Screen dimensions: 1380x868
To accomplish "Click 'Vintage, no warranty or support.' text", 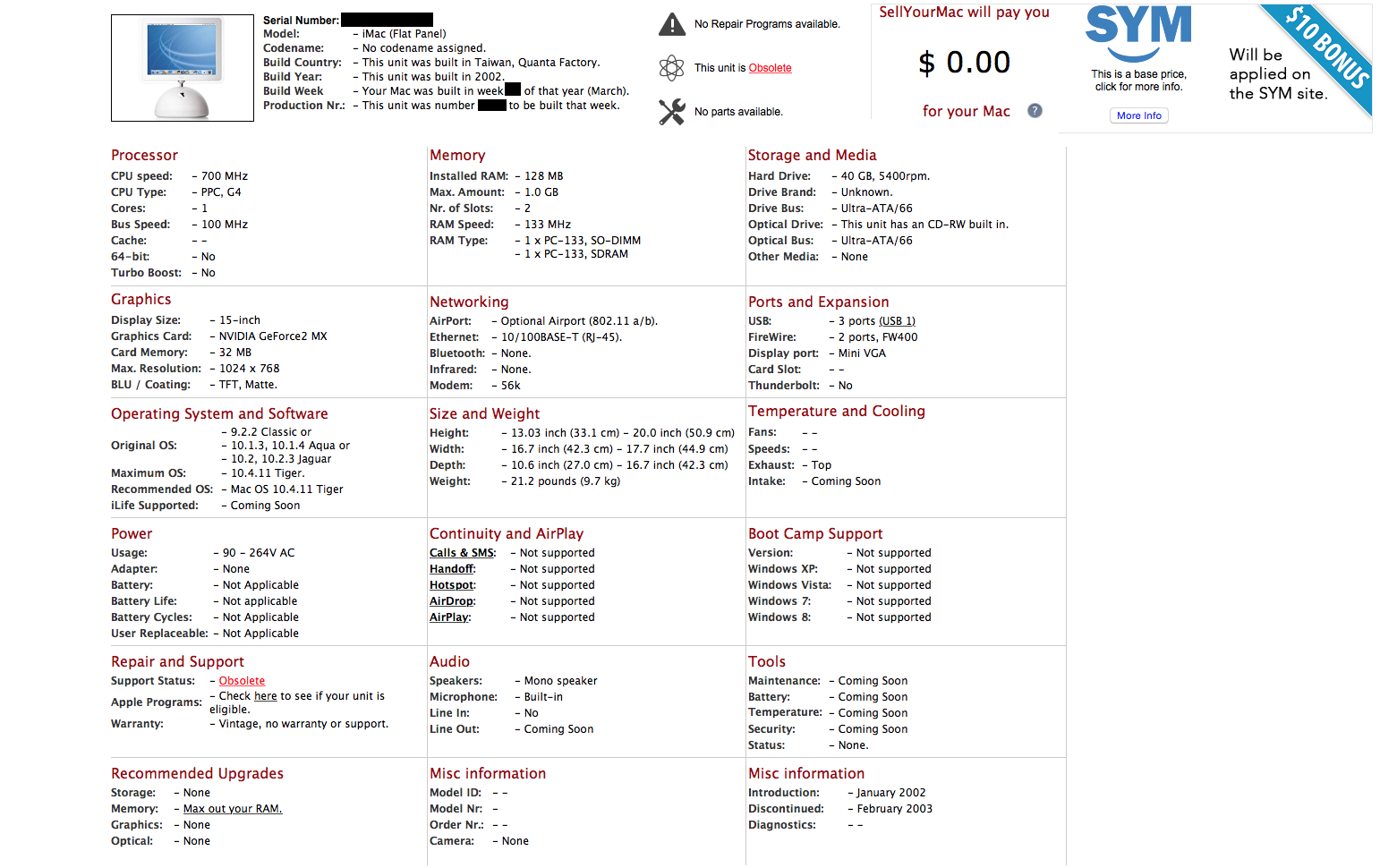I will click(x=304, y=724).
